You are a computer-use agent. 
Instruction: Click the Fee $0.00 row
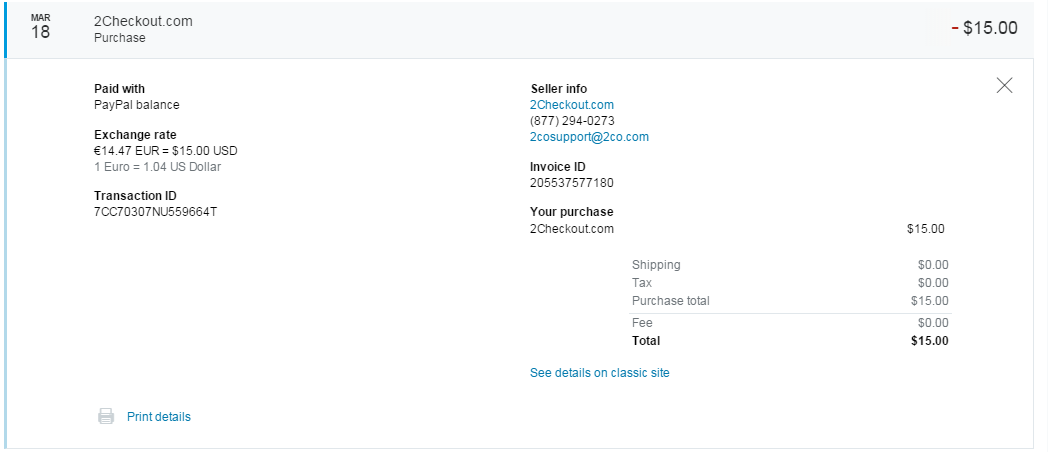(790, 323)
